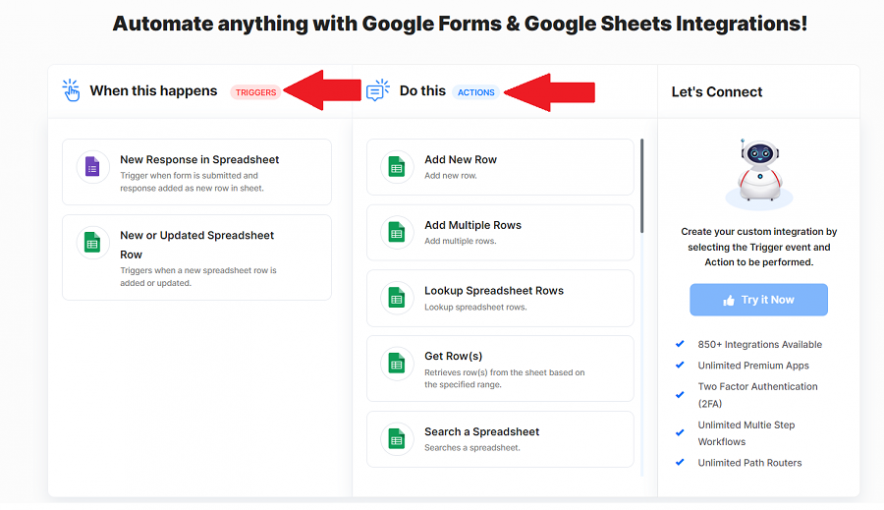Viewport: 884px width, 510px height.
Task: Click the actions list scrollbar
Action: click(x=642, y=185)
